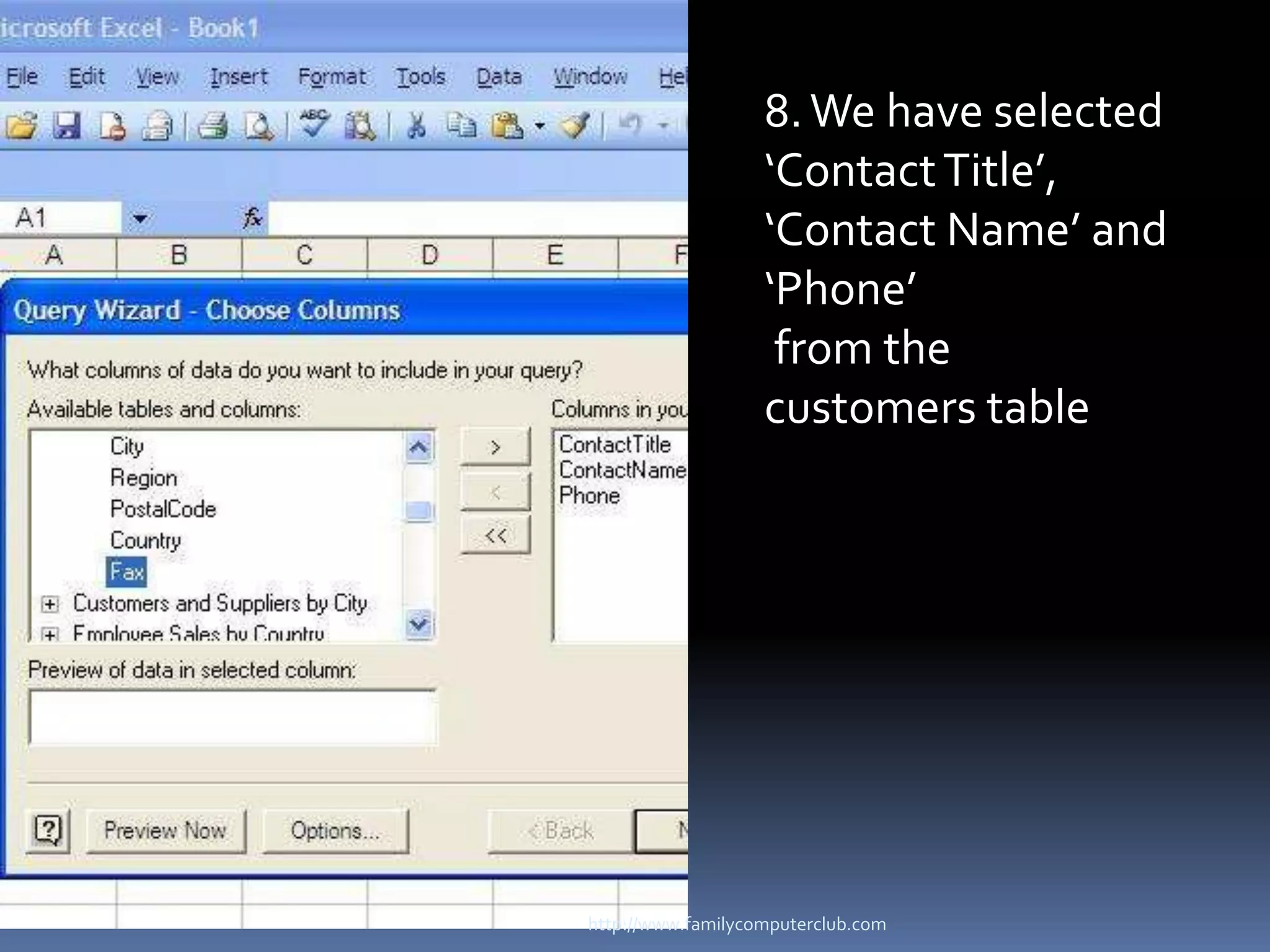Select Phone in query columns list
The image size is (1270, 952).
[589, 495]
